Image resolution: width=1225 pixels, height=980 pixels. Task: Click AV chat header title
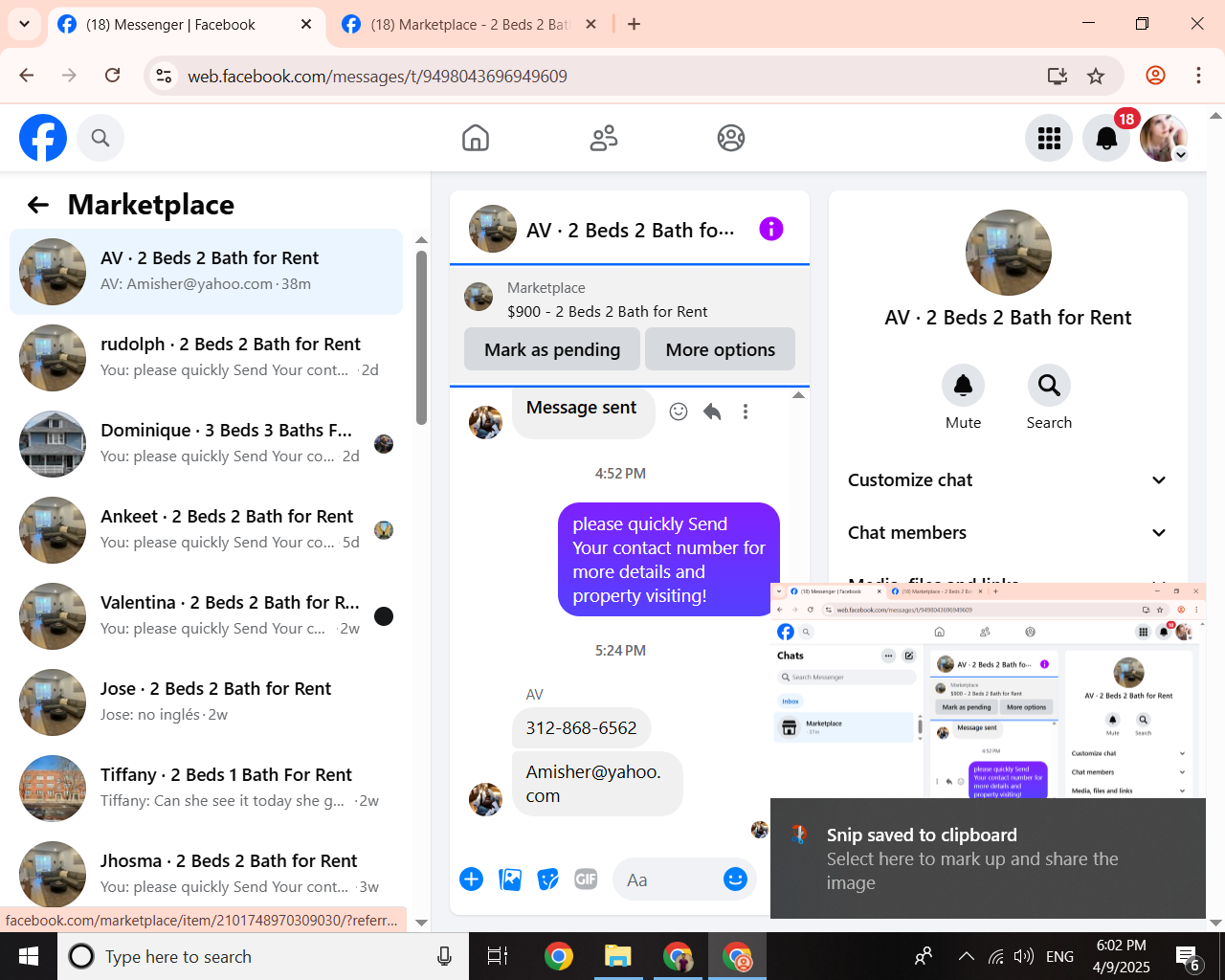tap(631, 231)
